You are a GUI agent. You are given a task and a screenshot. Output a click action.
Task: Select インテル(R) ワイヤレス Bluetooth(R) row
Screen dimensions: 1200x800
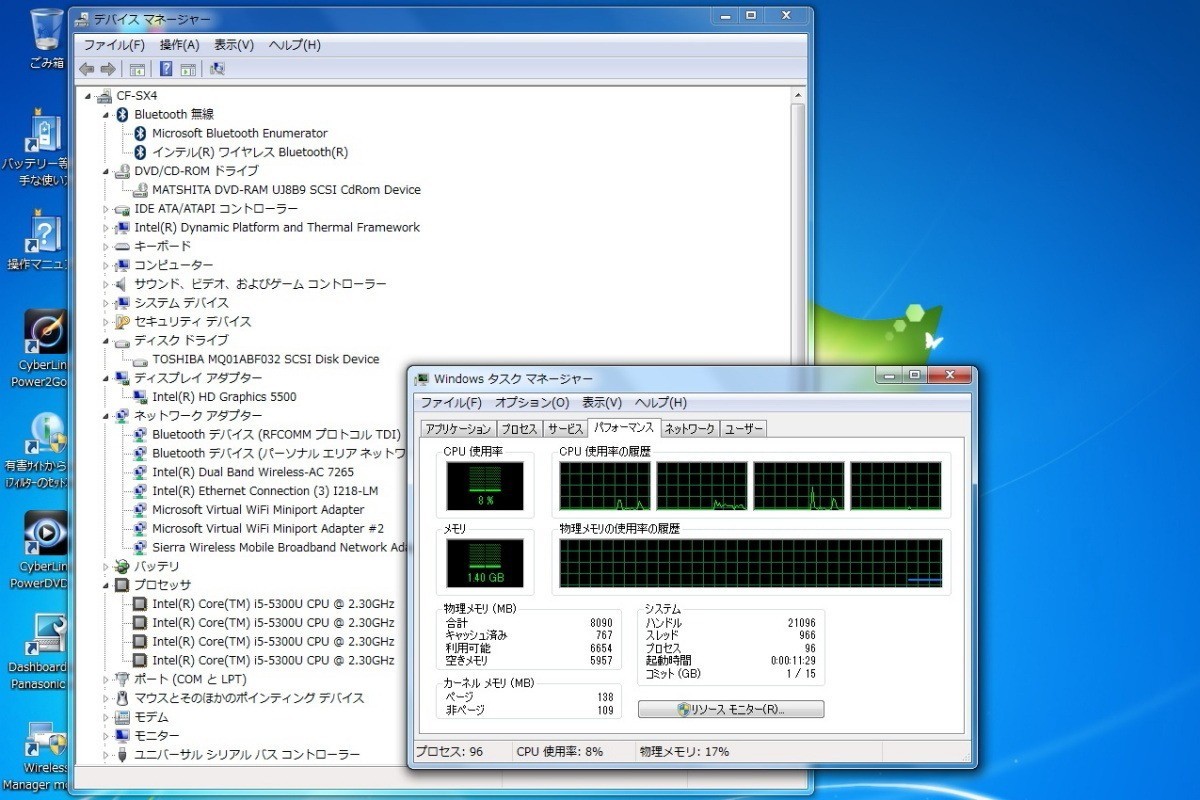(250, 152)
